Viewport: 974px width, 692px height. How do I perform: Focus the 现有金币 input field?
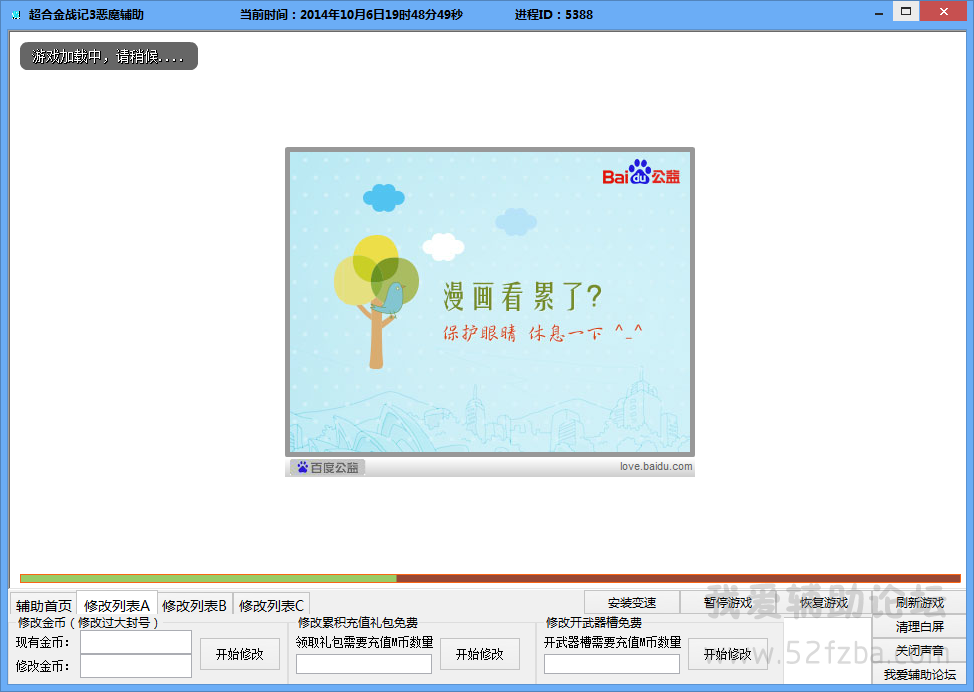point(136,642)
